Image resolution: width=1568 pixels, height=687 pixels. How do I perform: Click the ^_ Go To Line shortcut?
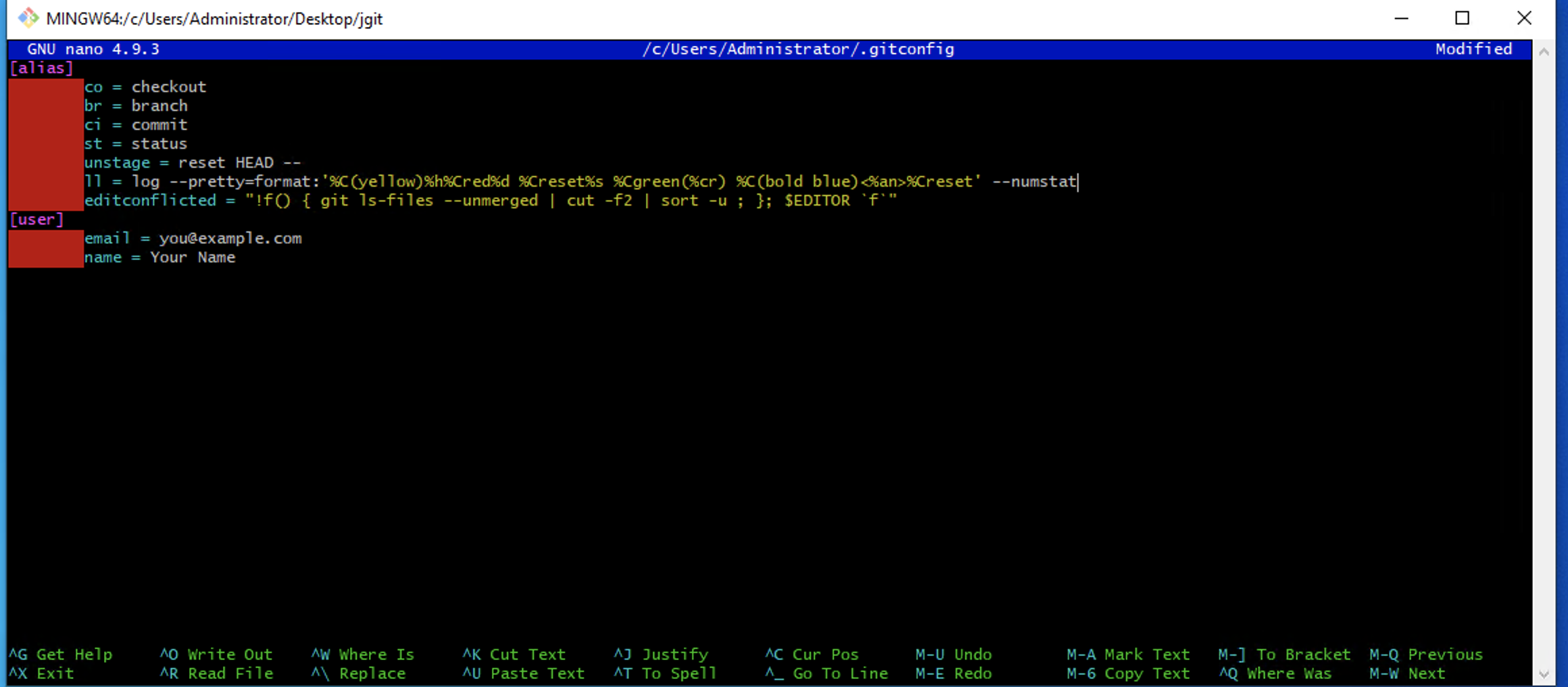click(x=827, y=673)
